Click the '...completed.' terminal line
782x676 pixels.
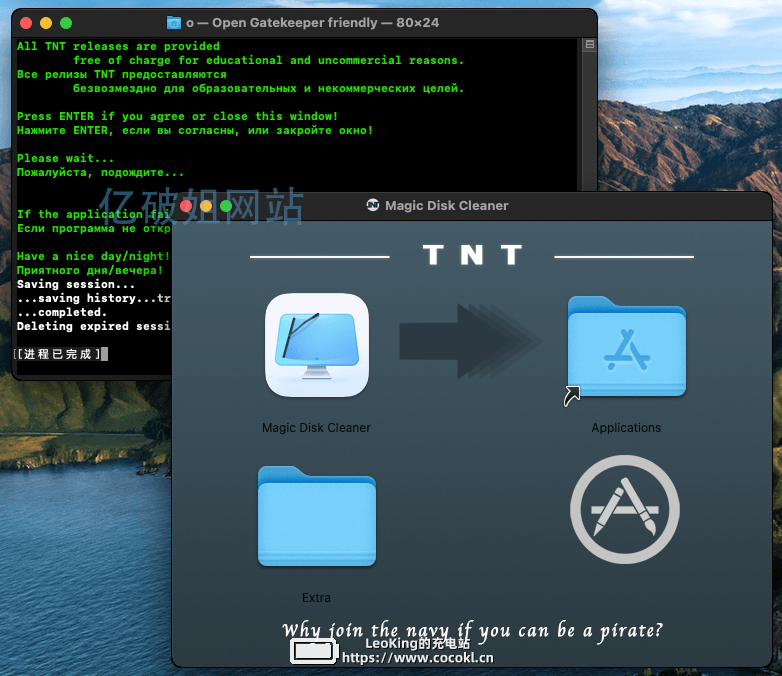(x=62, y=312)
